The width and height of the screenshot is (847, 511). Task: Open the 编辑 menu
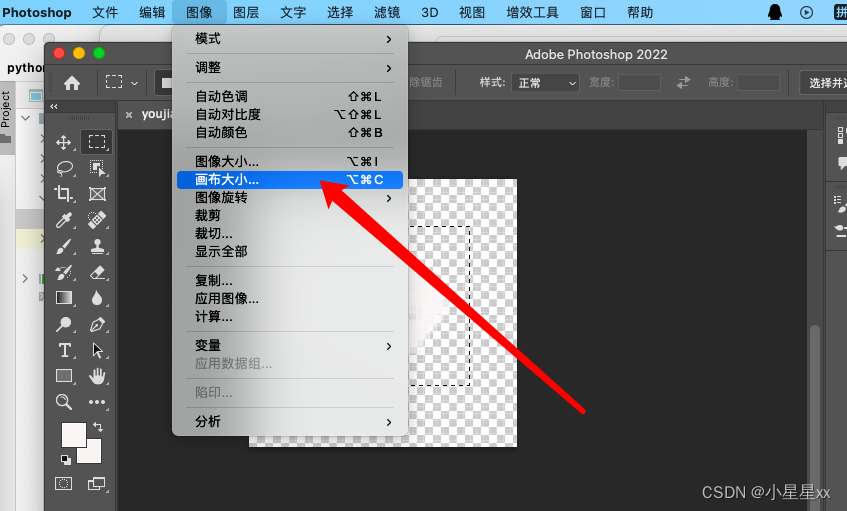[152, 12]
